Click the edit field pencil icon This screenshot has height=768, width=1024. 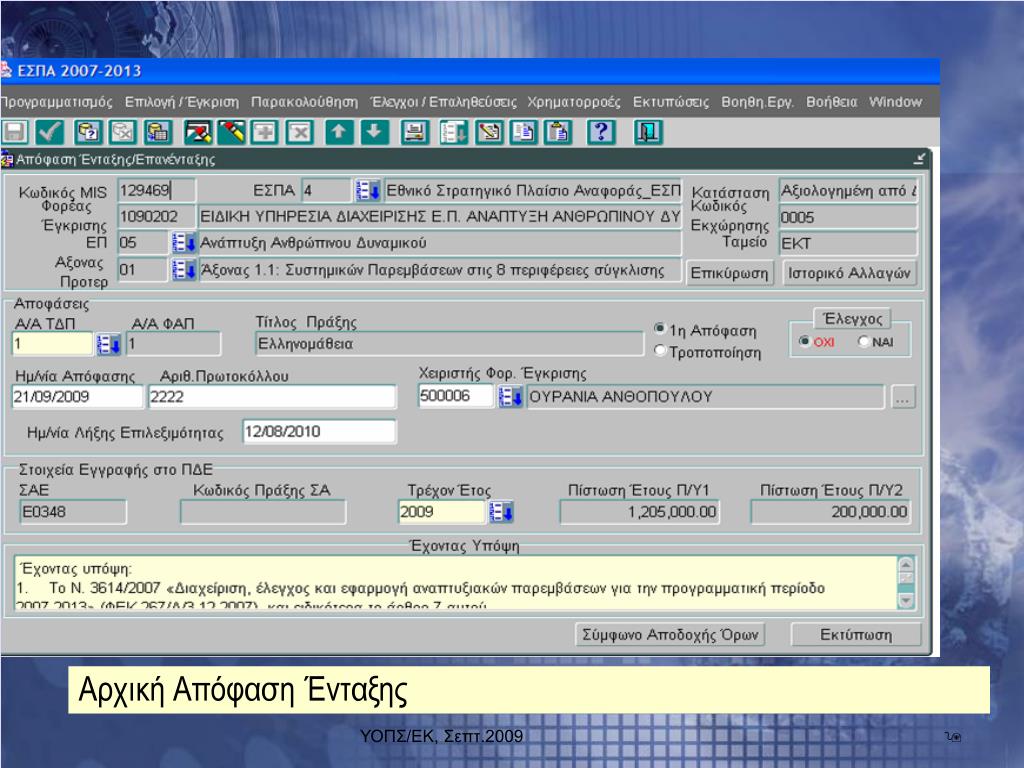[489, 133]
